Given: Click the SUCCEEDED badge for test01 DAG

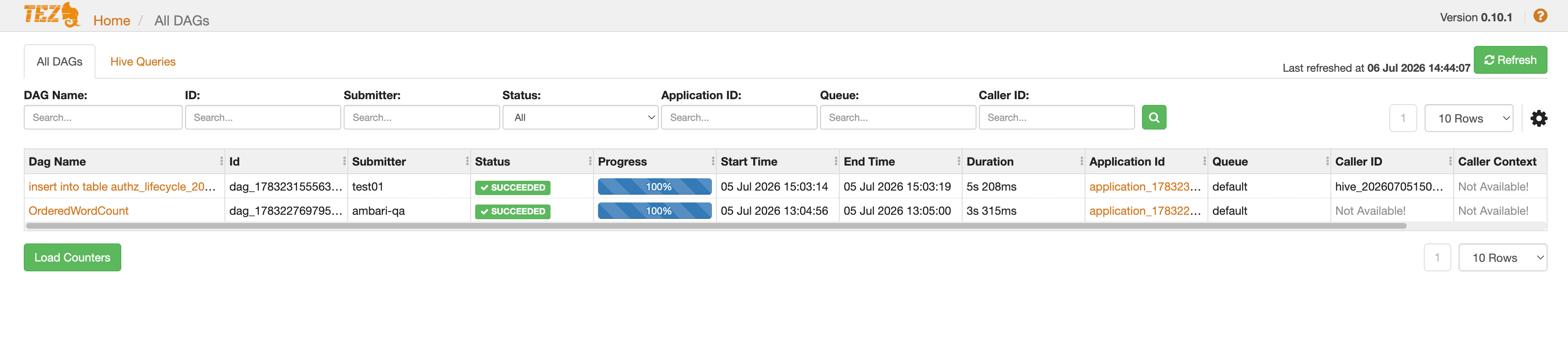Looking at the screenshot, I should coord(512,187).
